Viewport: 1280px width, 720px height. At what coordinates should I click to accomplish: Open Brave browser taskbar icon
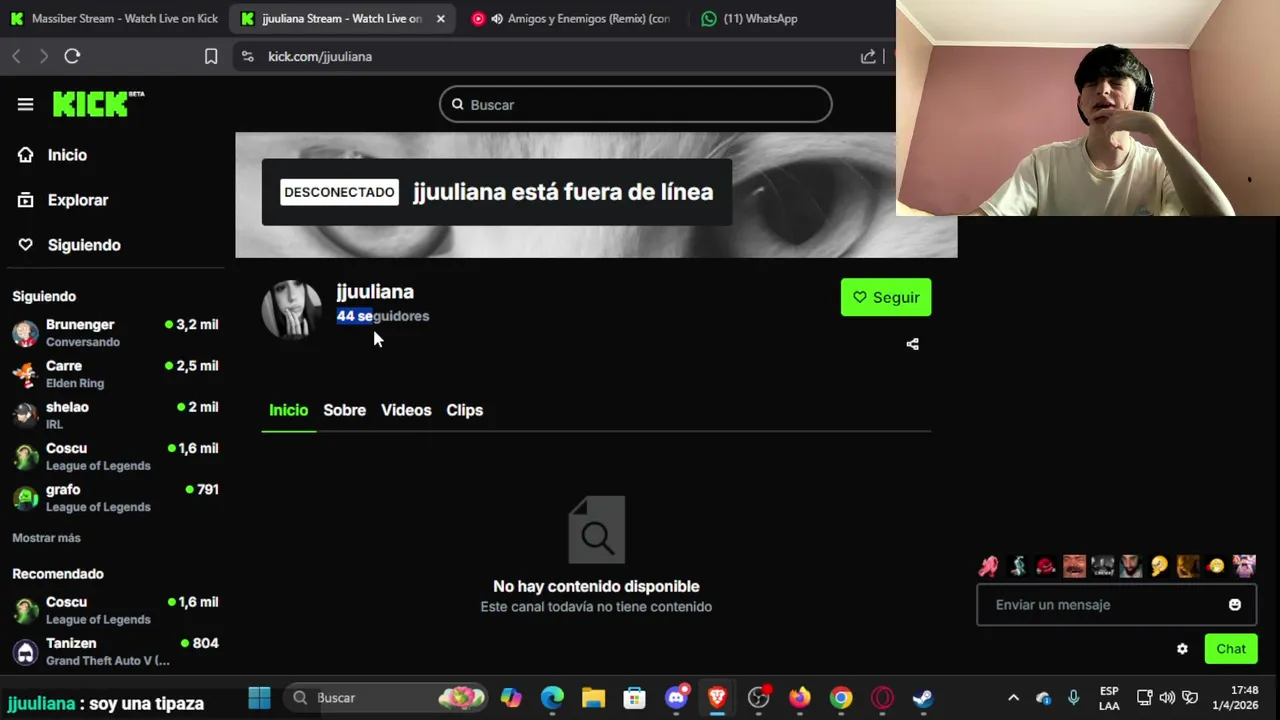[x=717, y=697]
